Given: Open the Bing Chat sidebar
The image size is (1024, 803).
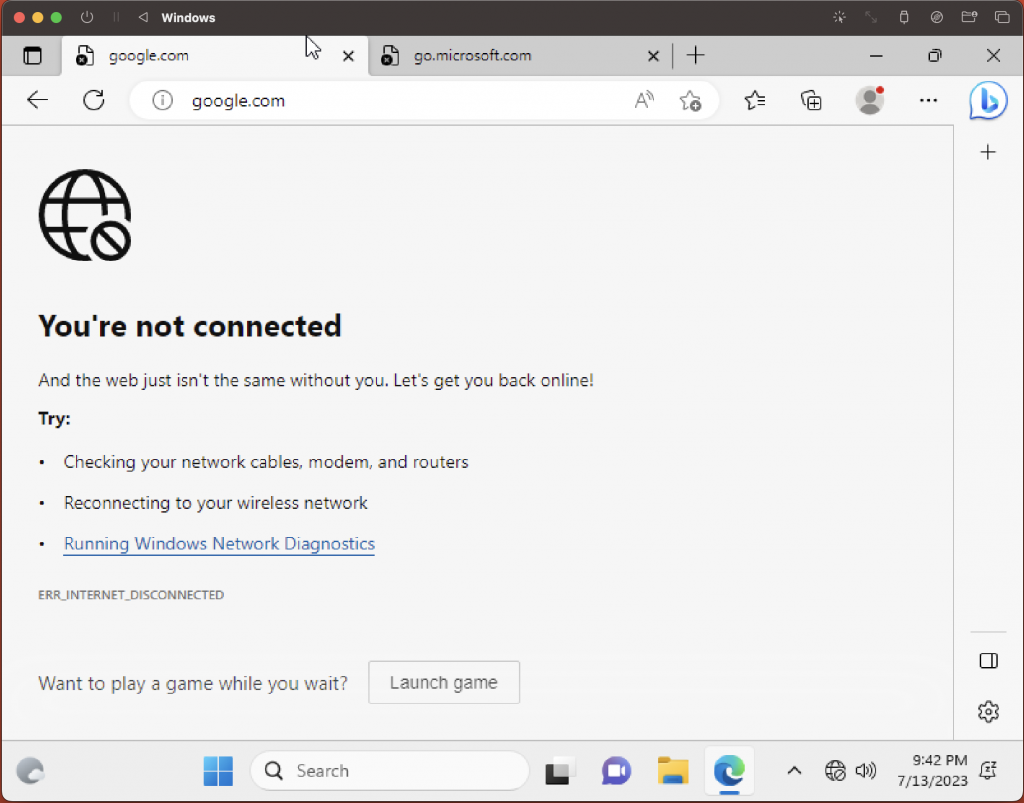Looking at the screenshot, I should (x=988, y=101).
